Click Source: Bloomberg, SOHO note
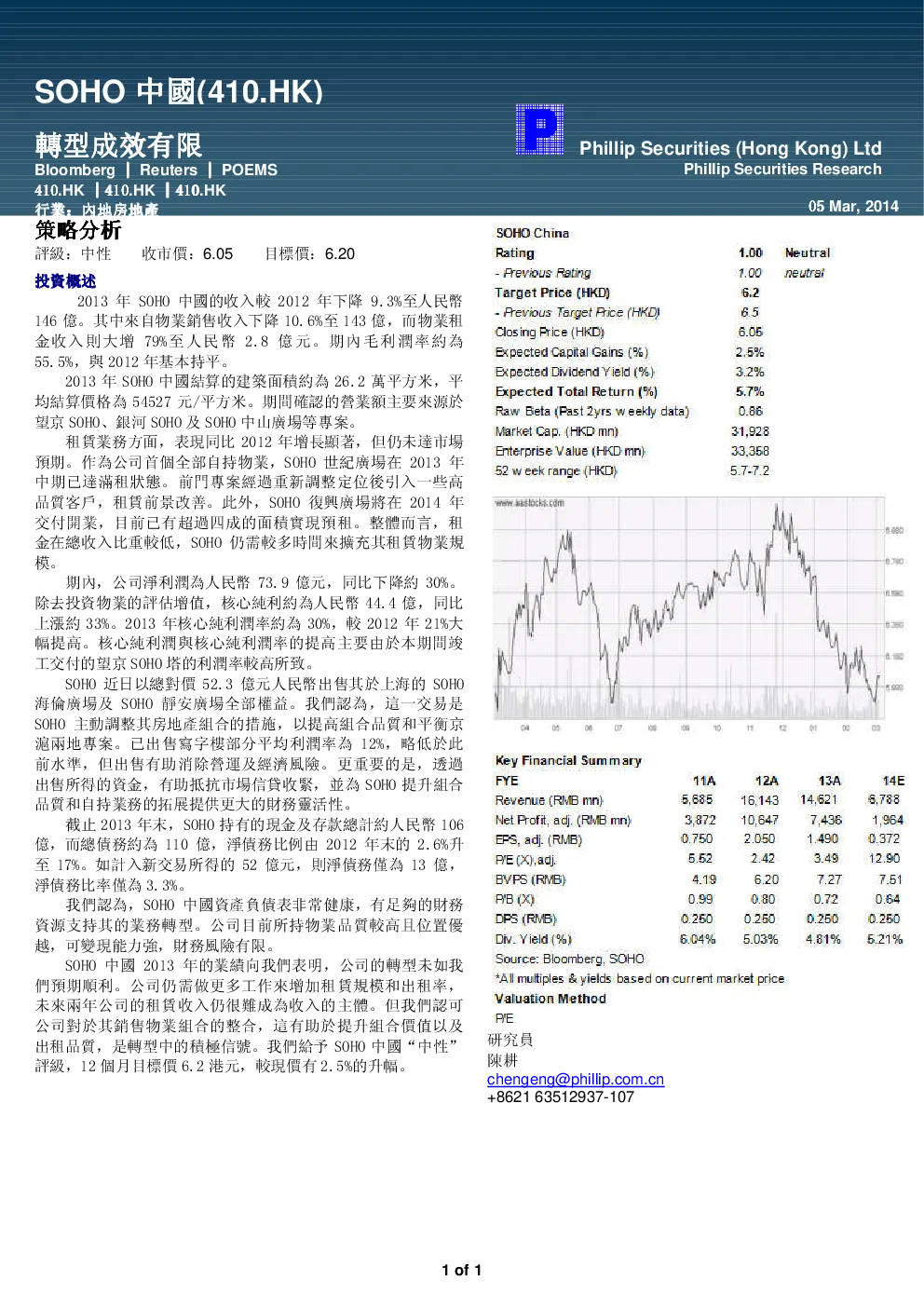Viewport: 924px width, 1307px height. (x=569, y=959)
